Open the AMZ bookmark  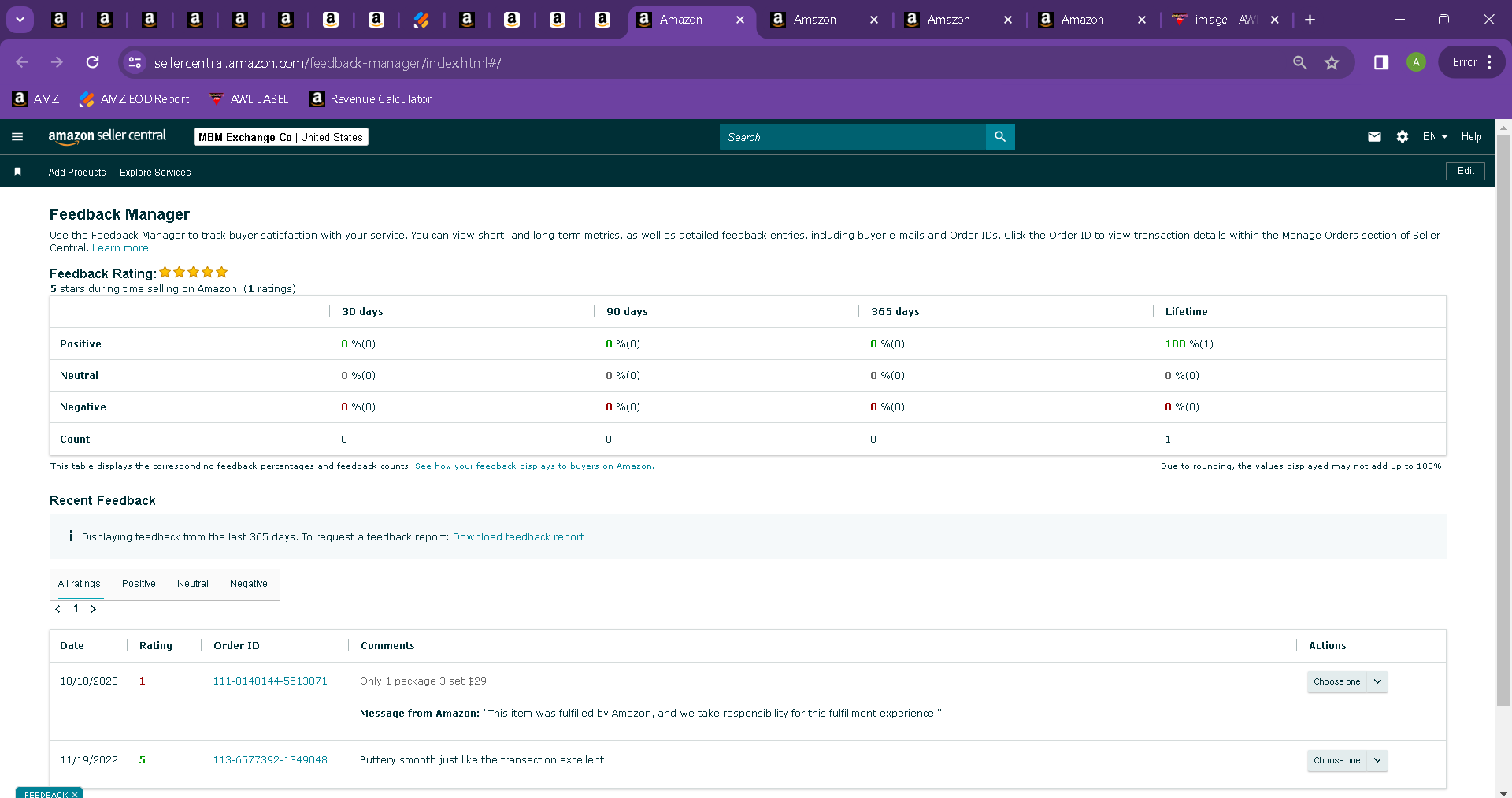(36, 99)
